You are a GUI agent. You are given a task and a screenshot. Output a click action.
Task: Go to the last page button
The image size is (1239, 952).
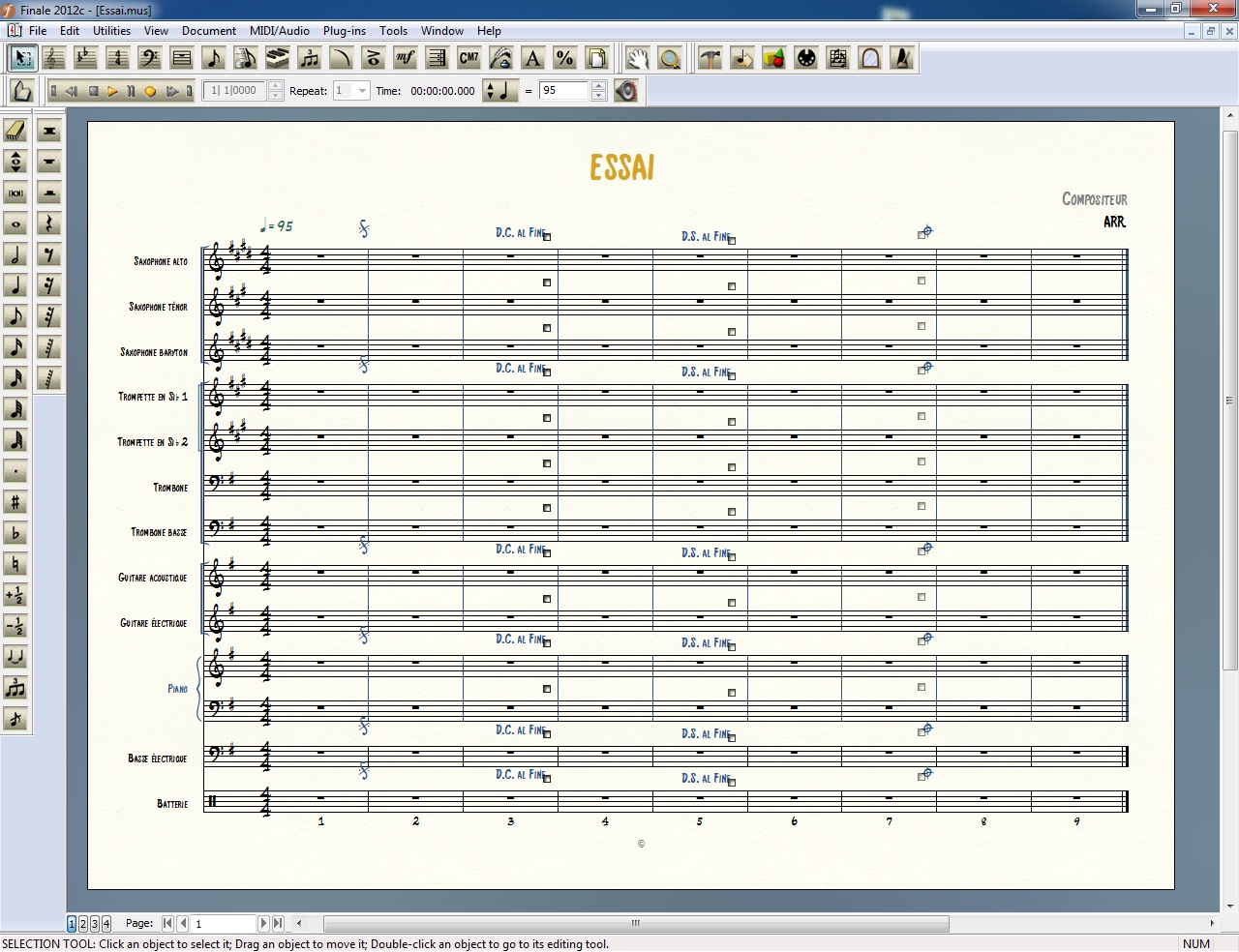[279, 924]
